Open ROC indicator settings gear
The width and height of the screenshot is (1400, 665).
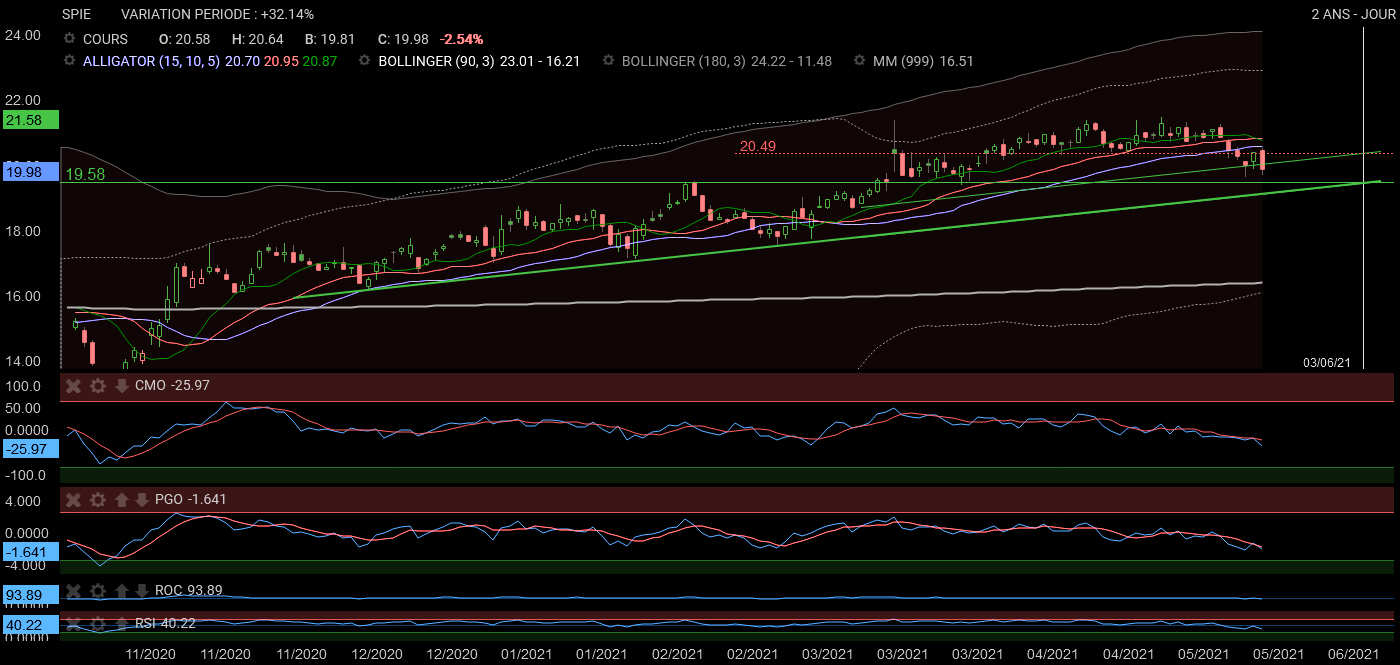pyautogui.click(x=97, y=590)
